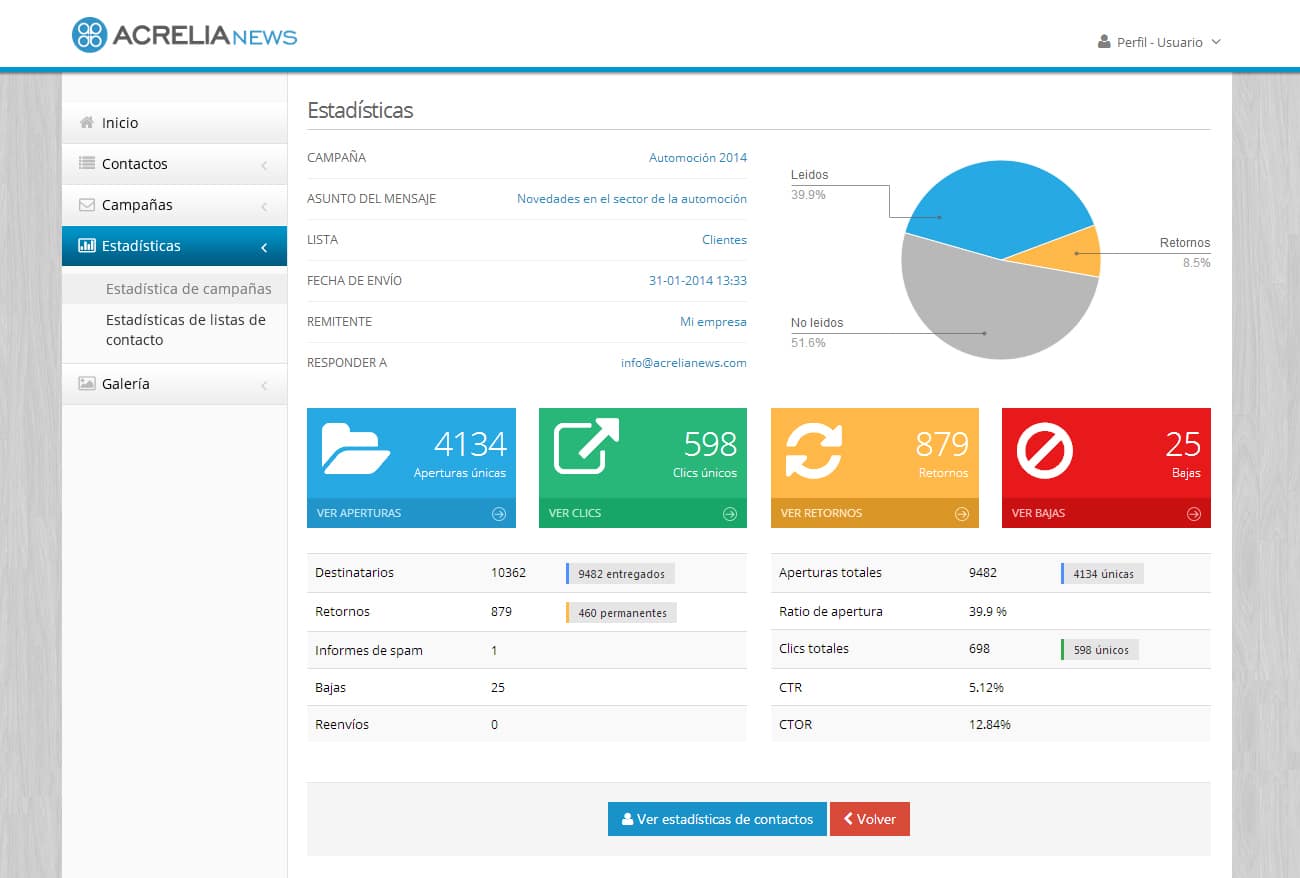Image resolution: width=1300 pixels, height=878 pixels.
Task: Open the Automoción 2014 campaign link
Action: coord(697,158)
